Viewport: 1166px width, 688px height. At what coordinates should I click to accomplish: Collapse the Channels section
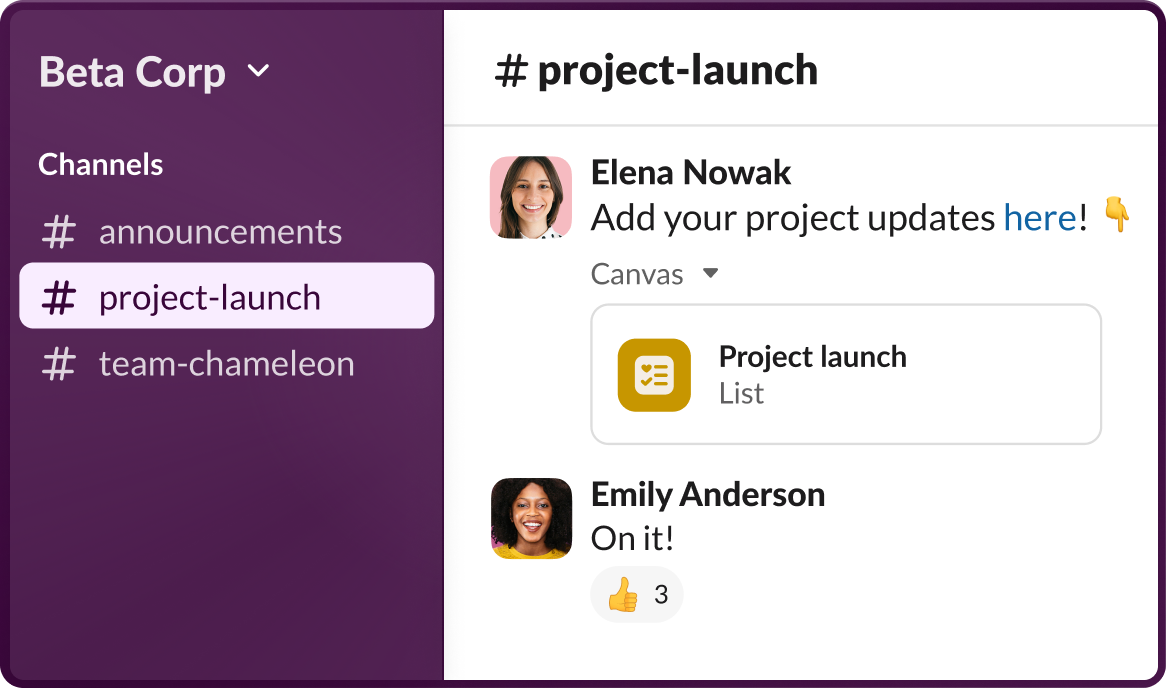[100, 164]
